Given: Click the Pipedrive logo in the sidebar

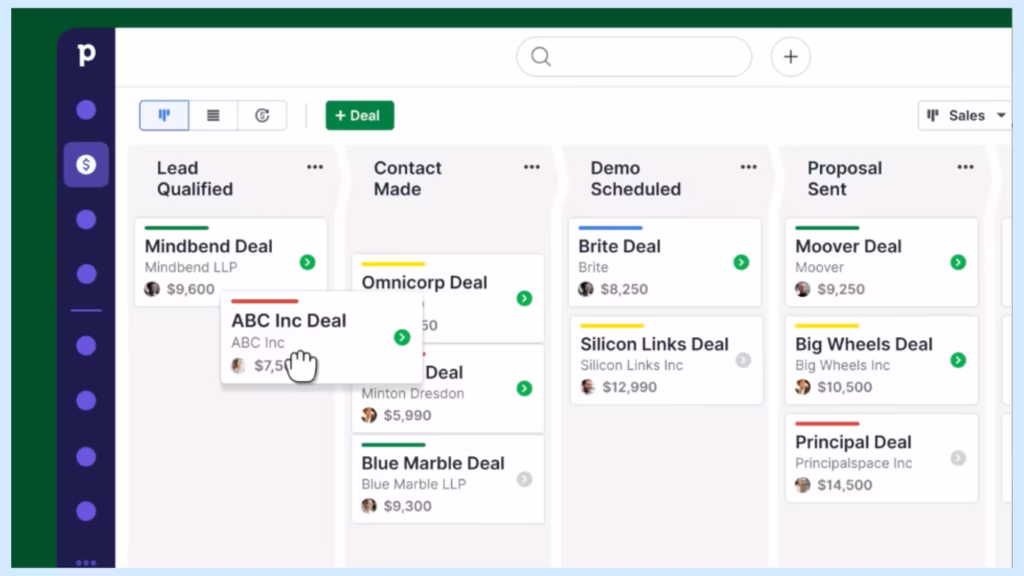Looking at the screenshot, I should 86,55.
